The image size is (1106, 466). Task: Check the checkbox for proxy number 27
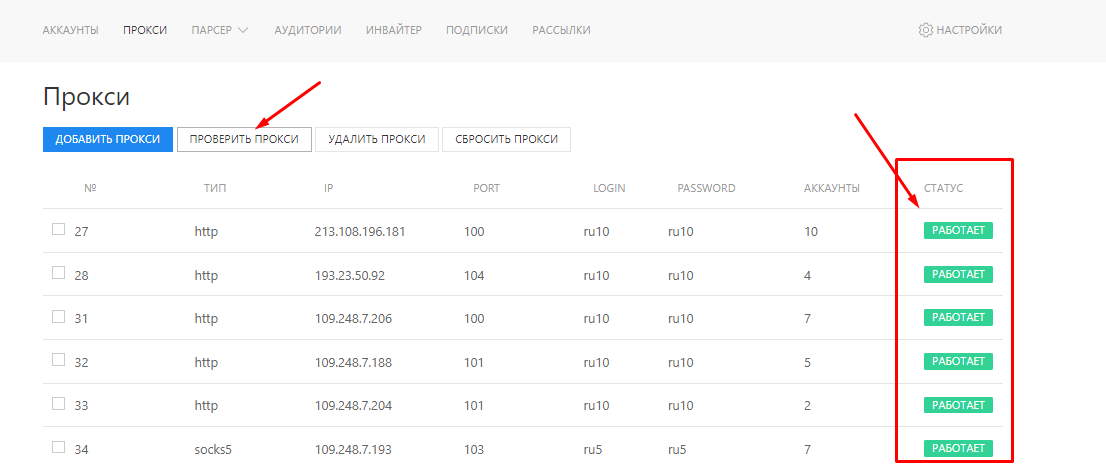tap(58, 230)
